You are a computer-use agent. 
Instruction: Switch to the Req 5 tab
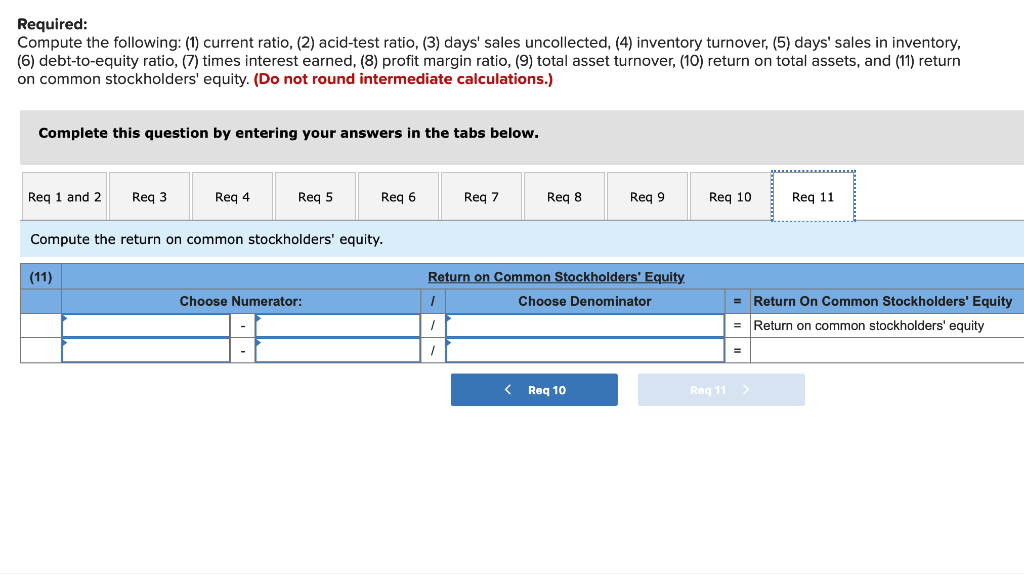click(315, 196)
